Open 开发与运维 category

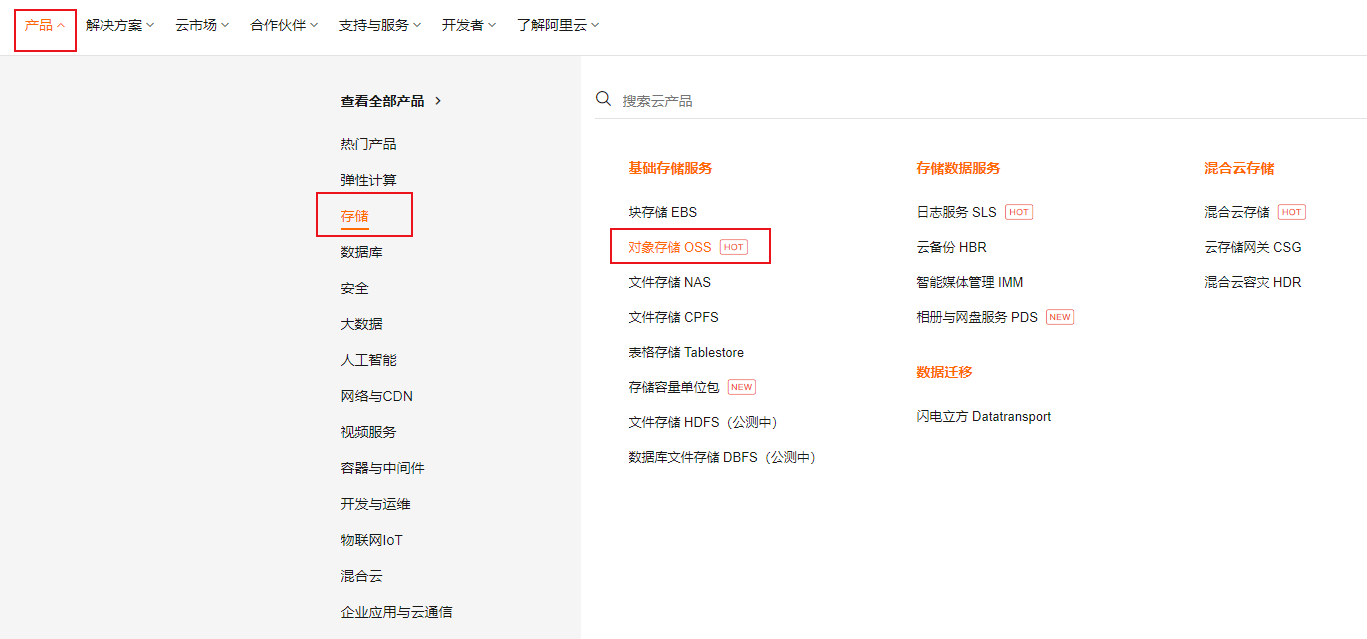pos(375,504)
